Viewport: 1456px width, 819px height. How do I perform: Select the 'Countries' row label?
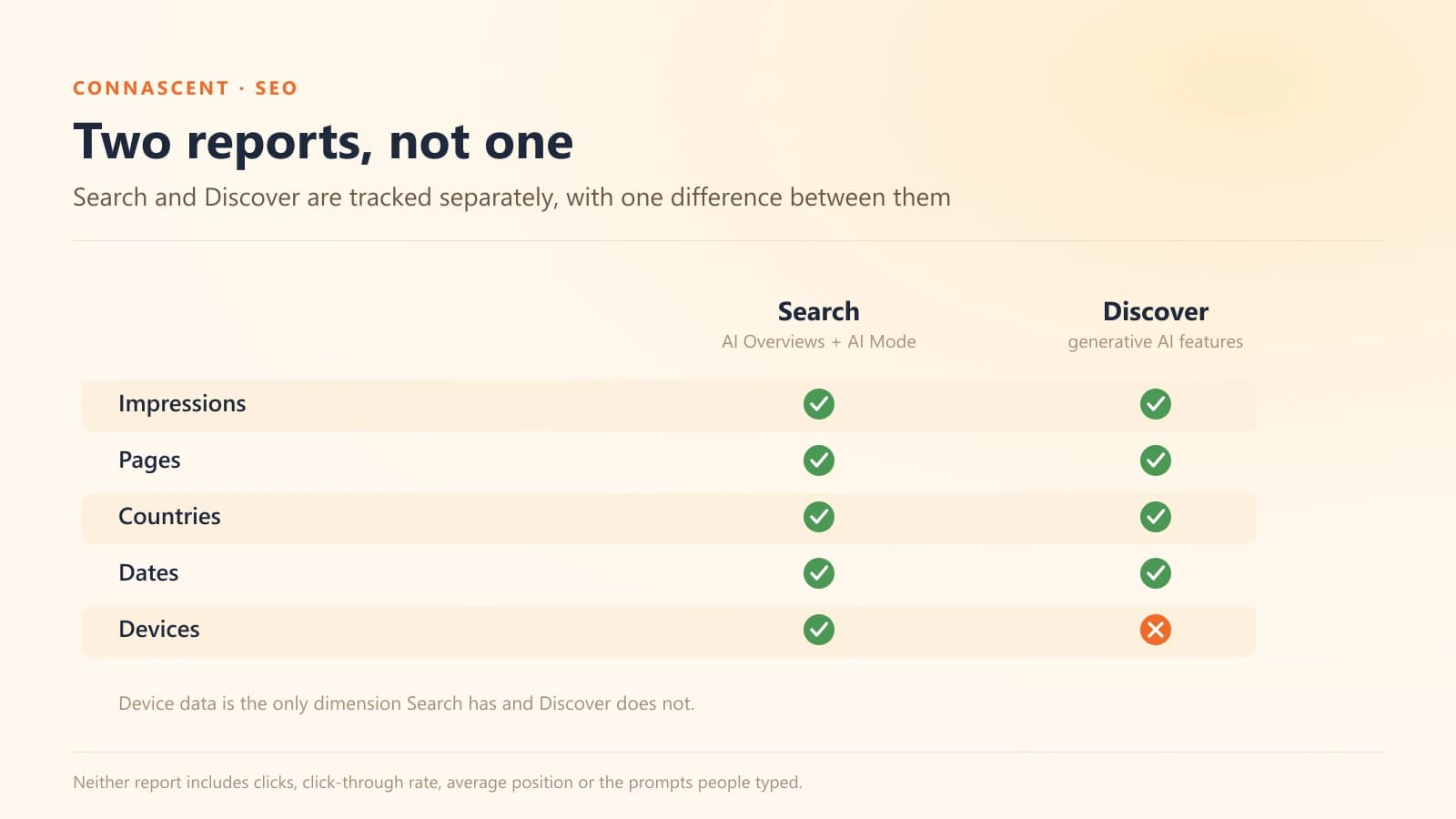click(x=169, y=517)
